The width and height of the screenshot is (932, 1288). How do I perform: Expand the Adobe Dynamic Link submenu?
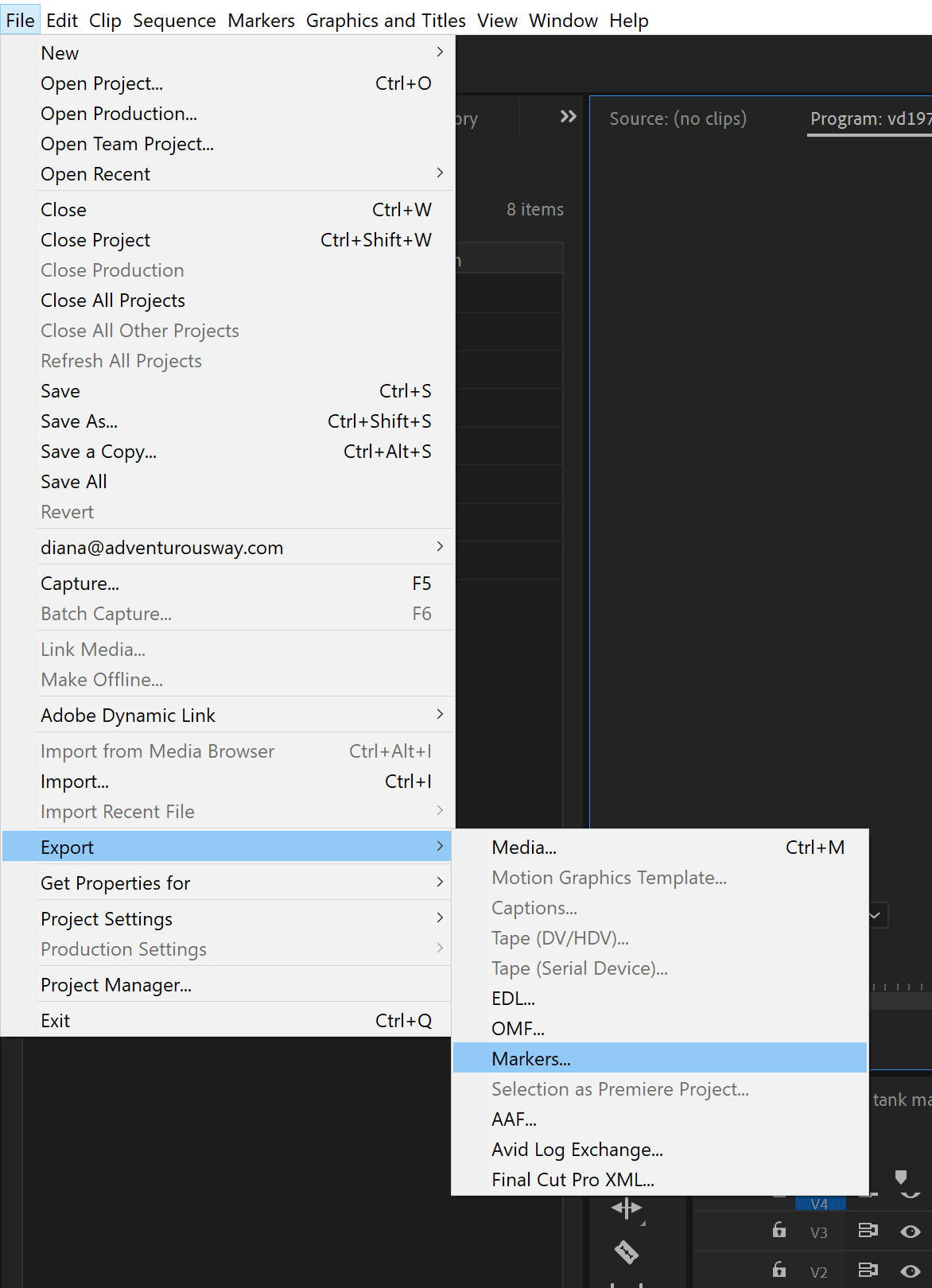click(227, 716)
